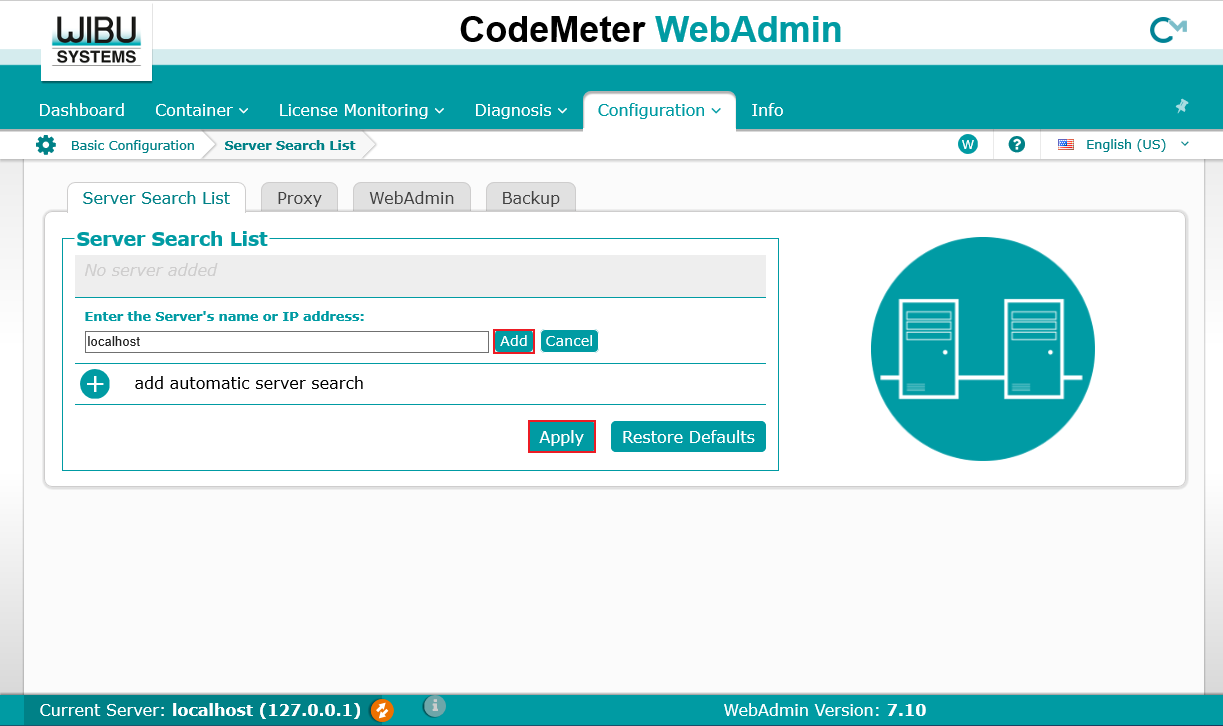The width and height of the screenshot is (1223, 726).
Task: Expand the Diagnosis menu
Action: tap(521, 110)
